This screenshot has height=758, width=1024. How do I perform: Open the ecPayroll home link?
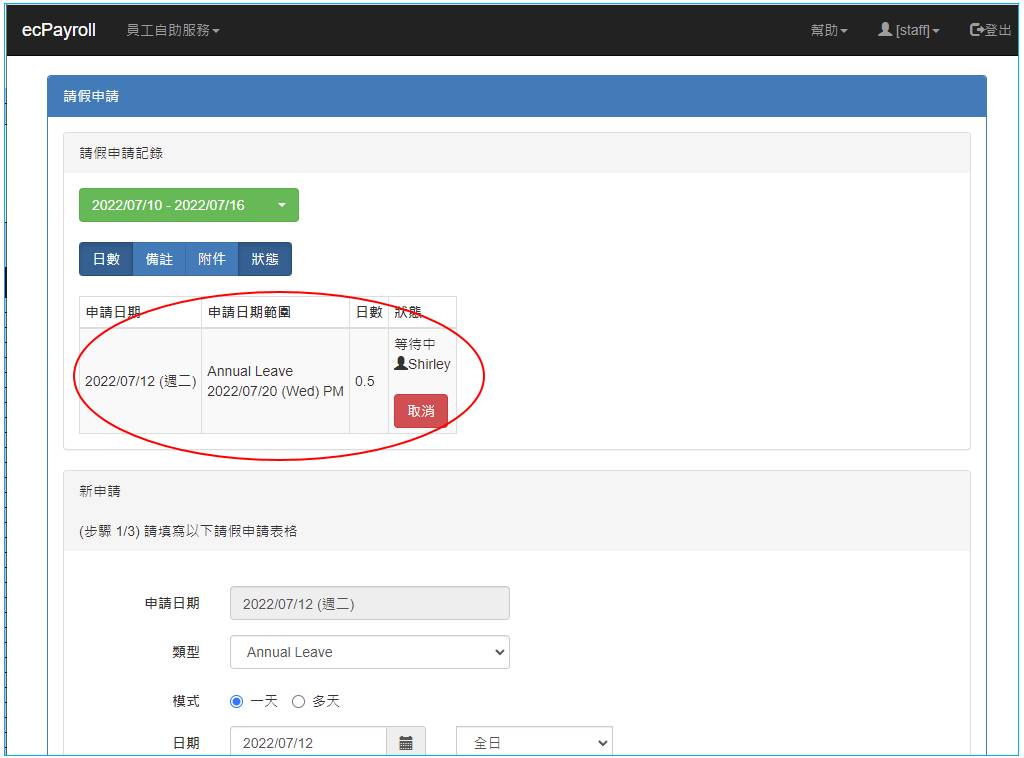pyautogui.click(x=59, y=30)
